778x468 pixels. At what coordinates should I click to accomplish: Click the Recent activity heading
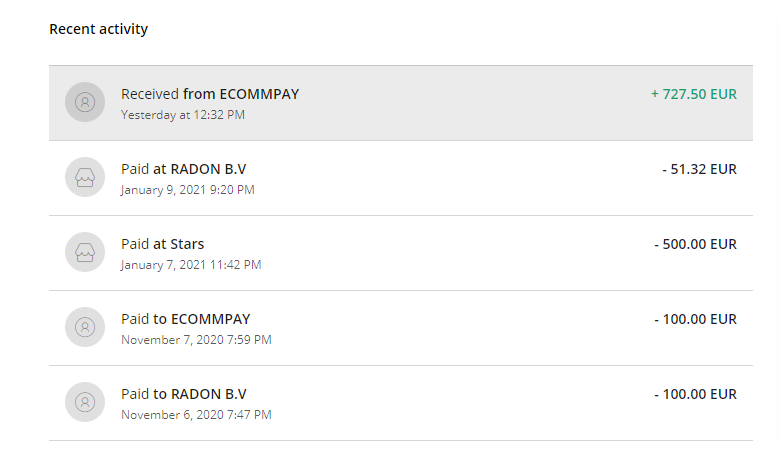coord(99,29)
